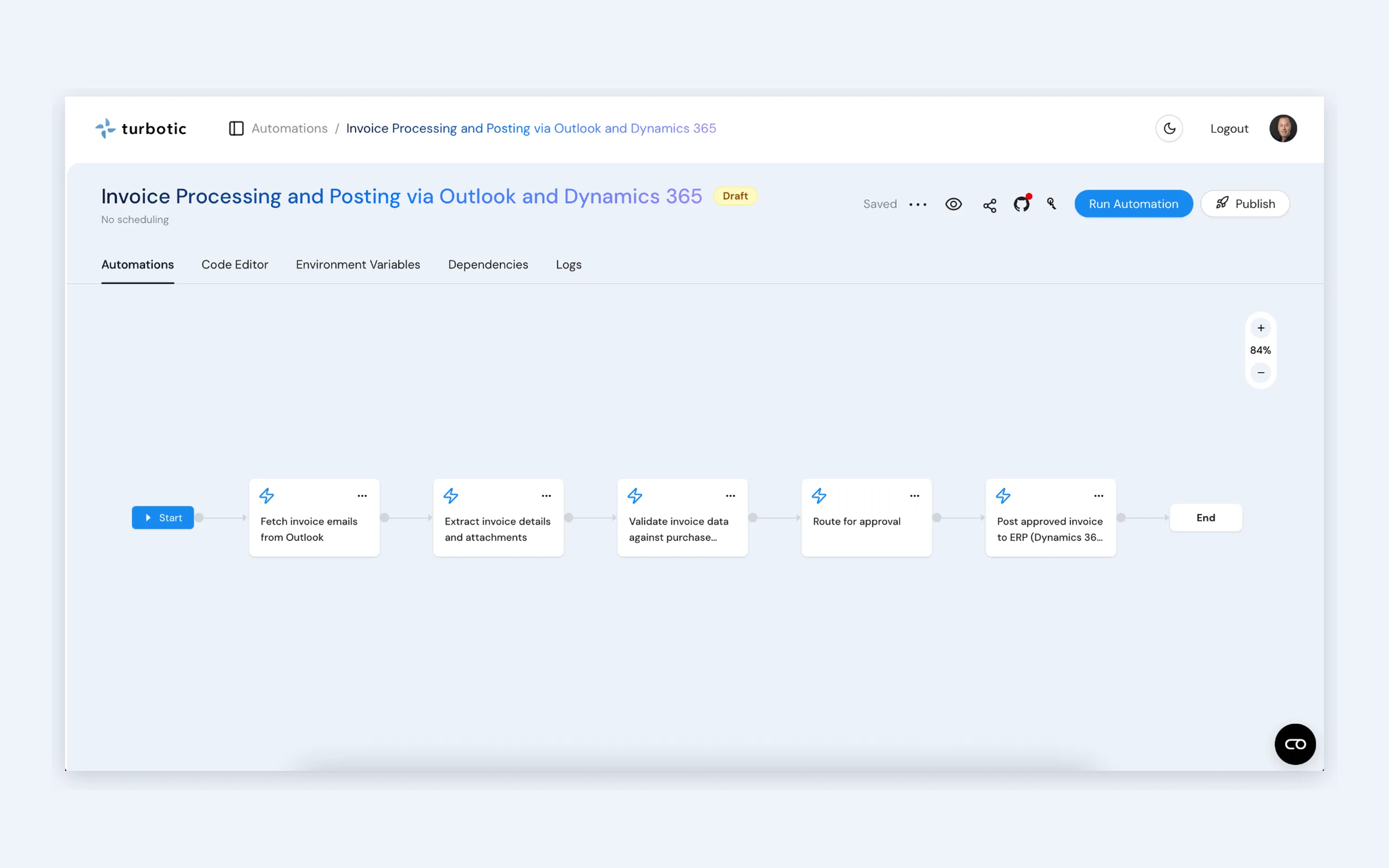
Task: Zoom out the canvas with minus button
Action: pyautogui.click(x=1261, y=373)
